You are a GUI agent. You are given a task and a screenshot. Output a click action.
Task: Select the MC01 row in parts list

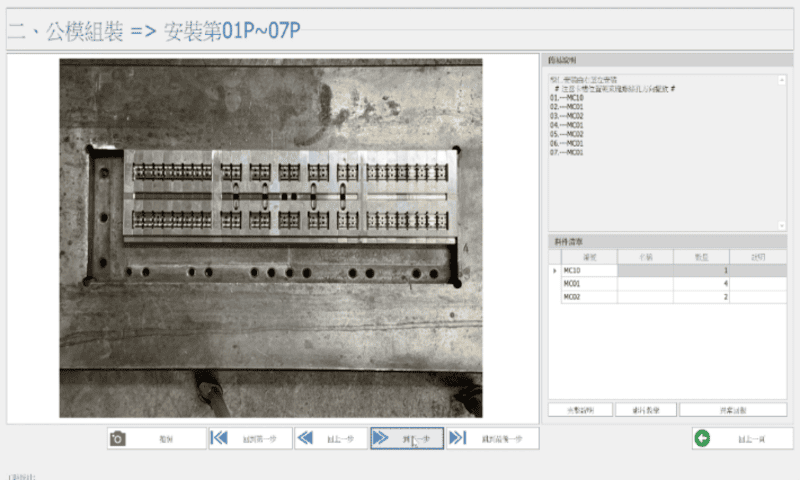pyautogui.click(x=588, y=284)
